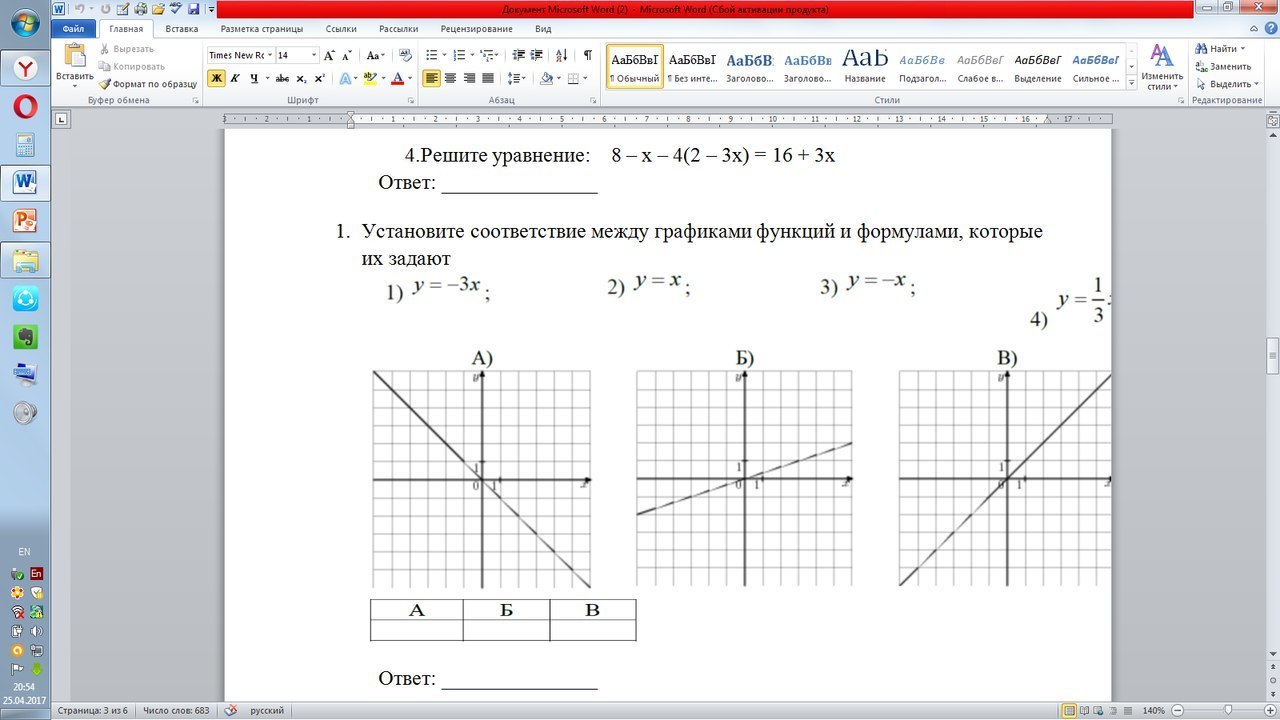Toggle show paragraph marks ¶

(588, 56)
